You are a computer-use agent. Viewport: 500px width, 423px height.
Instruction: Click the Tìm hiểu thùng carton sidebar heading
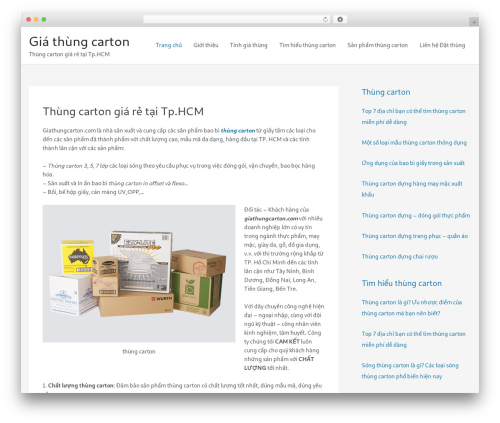[x=402, y=283]
